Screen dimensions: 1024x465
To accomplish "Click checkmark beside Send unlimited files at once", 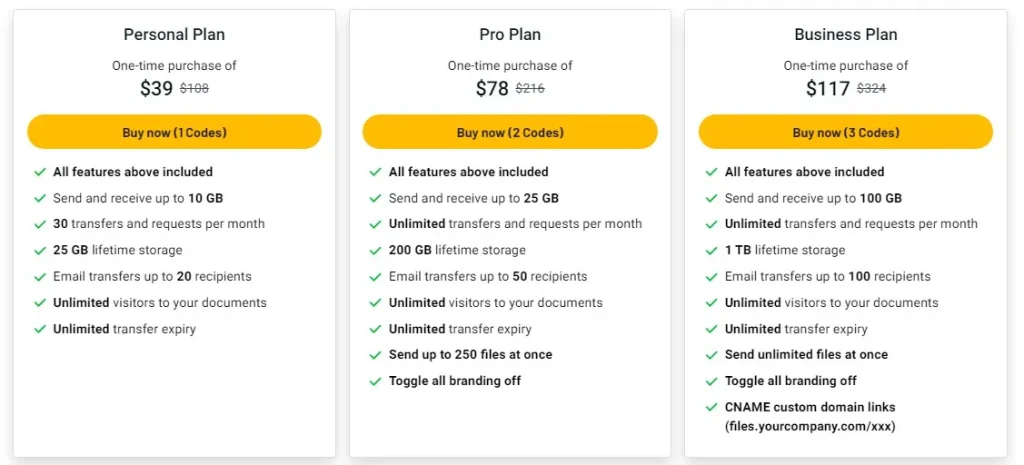I will click(712, 355).
